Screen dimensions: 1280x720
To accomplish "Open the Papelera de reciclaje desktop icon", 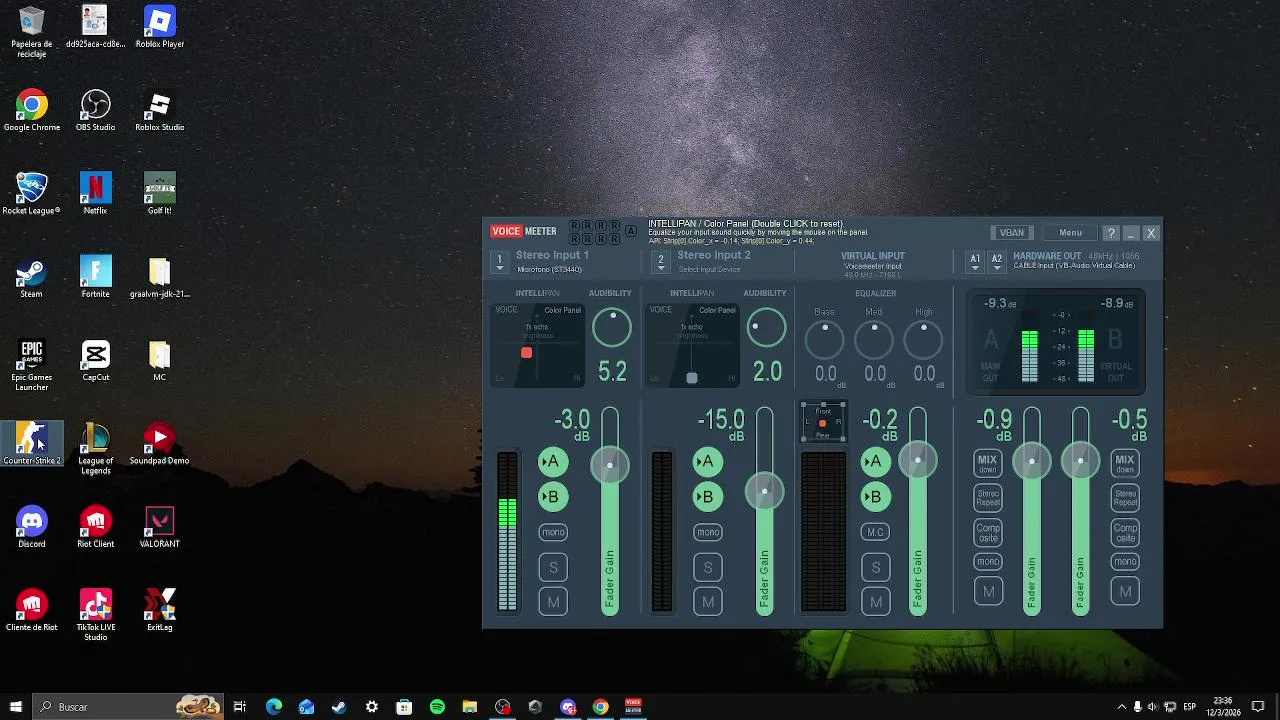I will point(32,32).
